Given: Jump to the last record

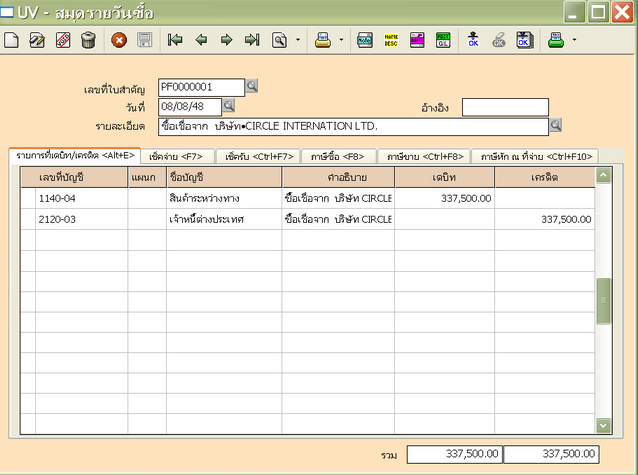Looking at the screenshot, I should tap(251, 41).
